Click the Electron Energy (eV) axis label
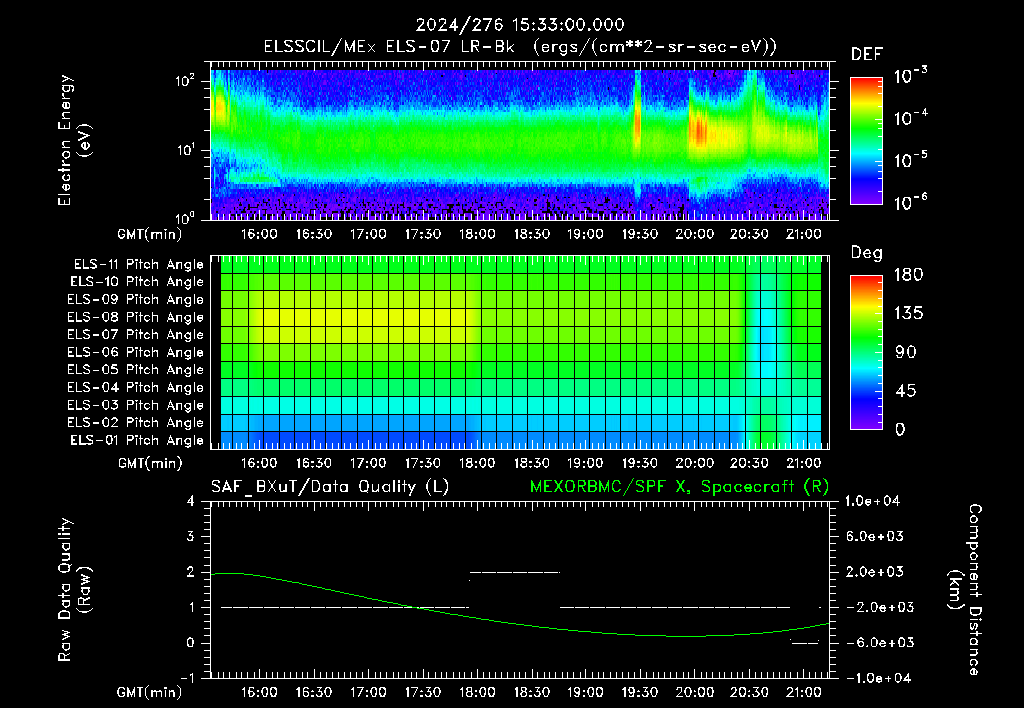The height and width of the screenshot is (708, 1024). click(x=74, y=140)
